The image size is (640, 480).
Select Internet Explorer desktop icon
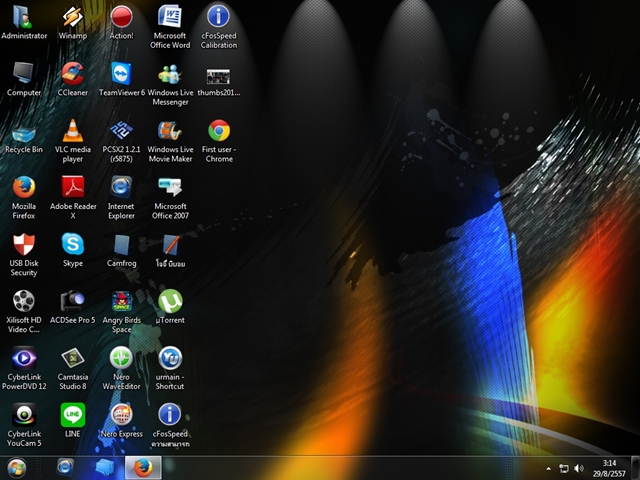121,187
